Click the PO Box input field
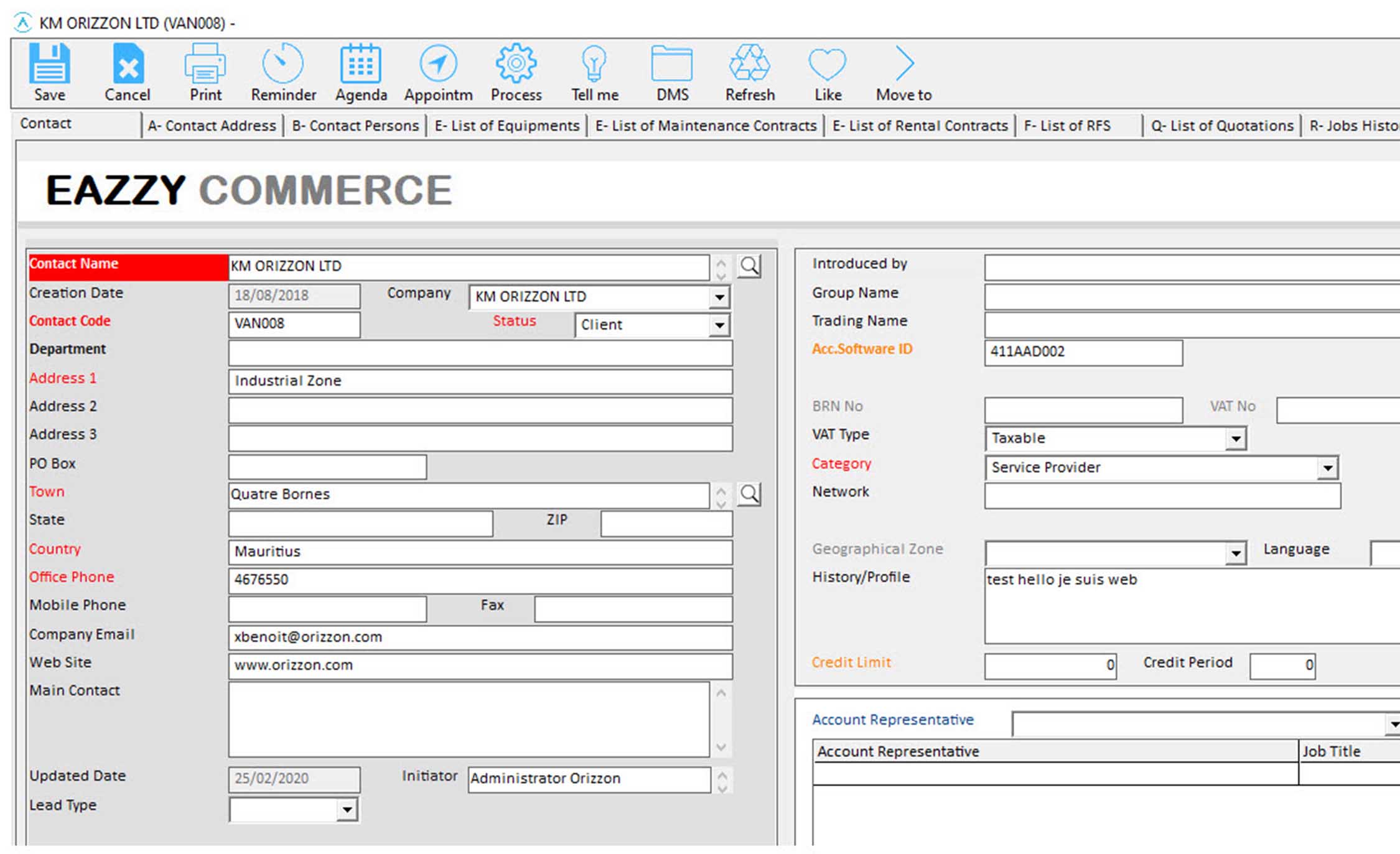 [327, 467]
